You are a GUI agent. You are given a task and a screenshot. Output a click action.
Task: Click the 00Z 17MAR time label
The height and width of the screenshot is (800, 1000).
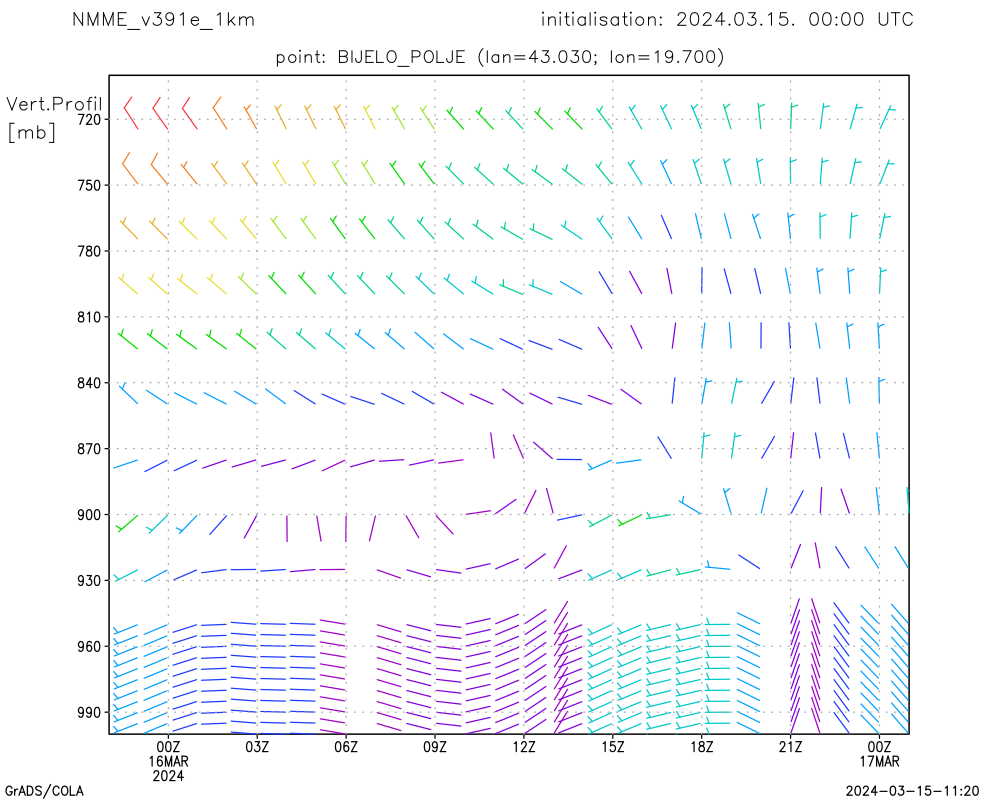[879, 753]
